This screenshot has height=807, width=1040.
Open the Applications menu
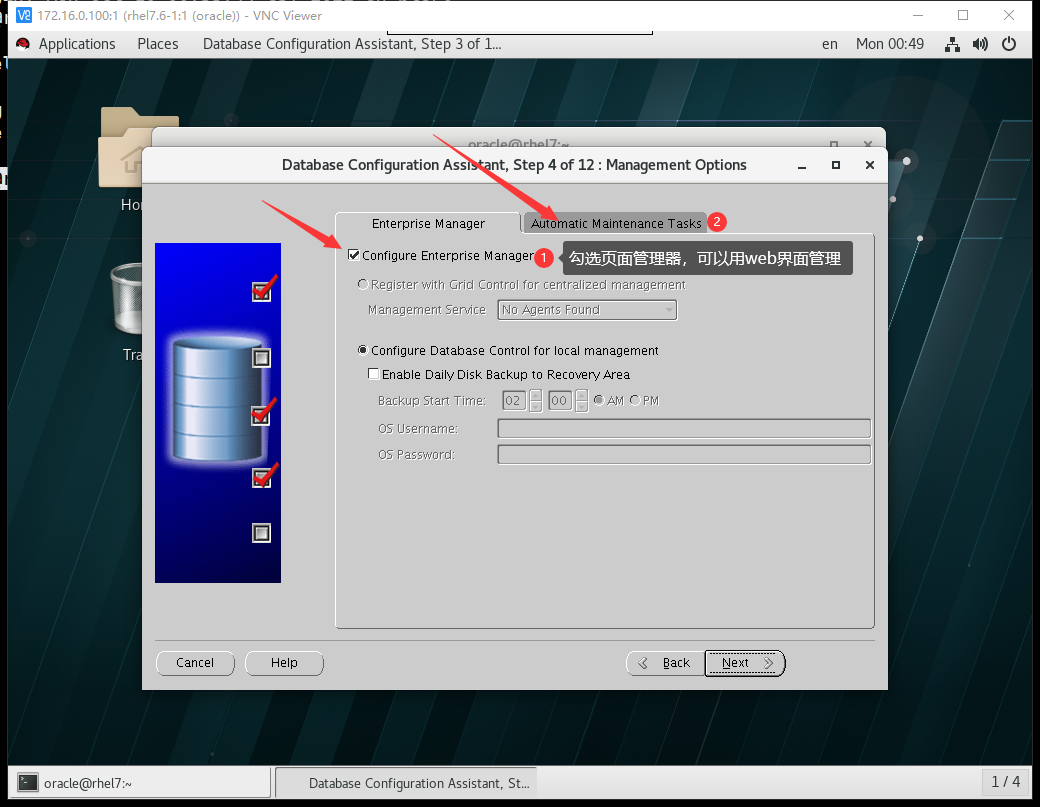[x=77, y=44]
